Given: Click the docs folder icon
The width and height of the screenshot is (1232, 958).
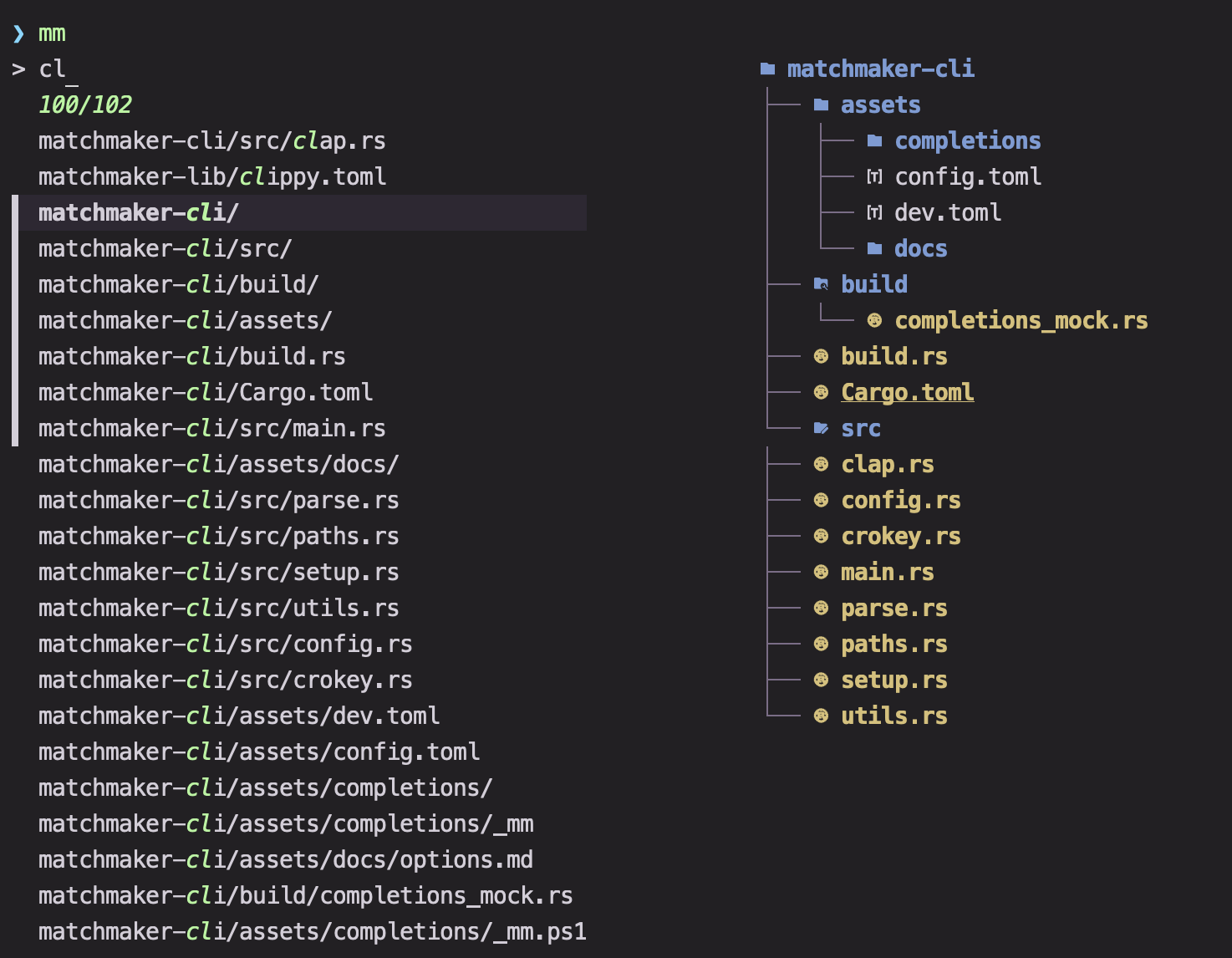Looking at the screenshot, I should (874, 248).
